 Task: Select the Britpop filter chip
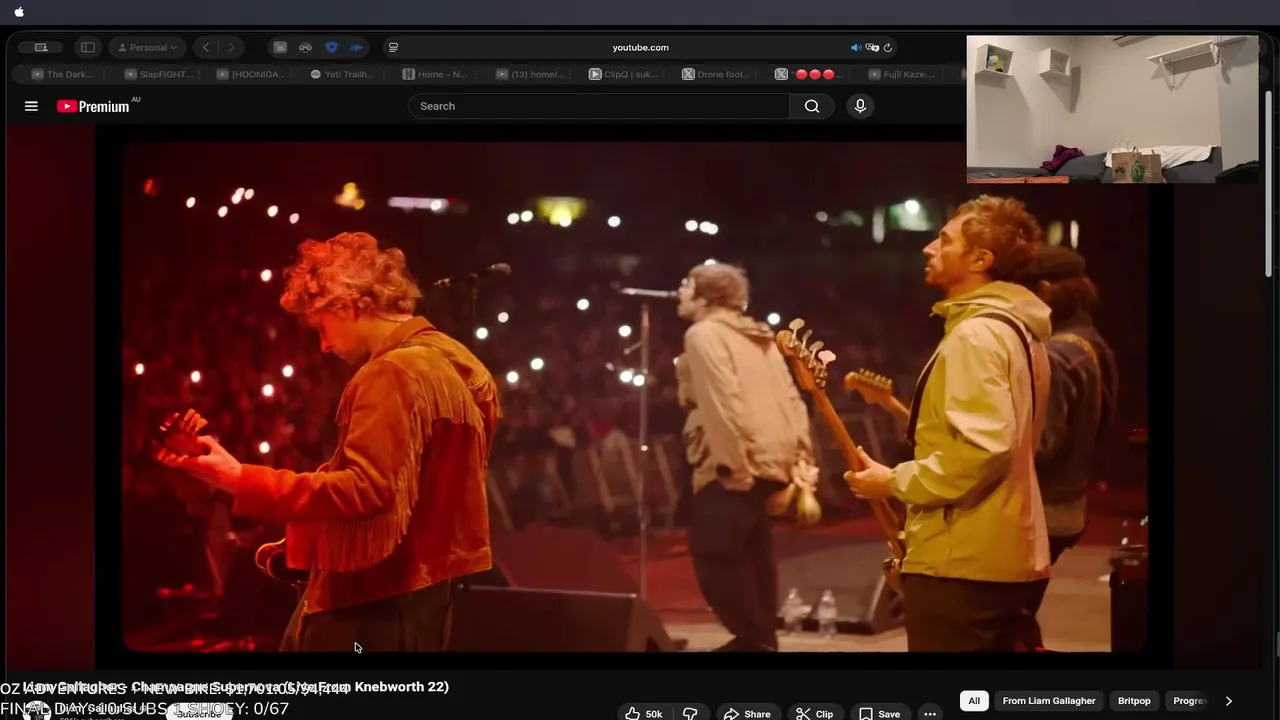click(1134, 701)
